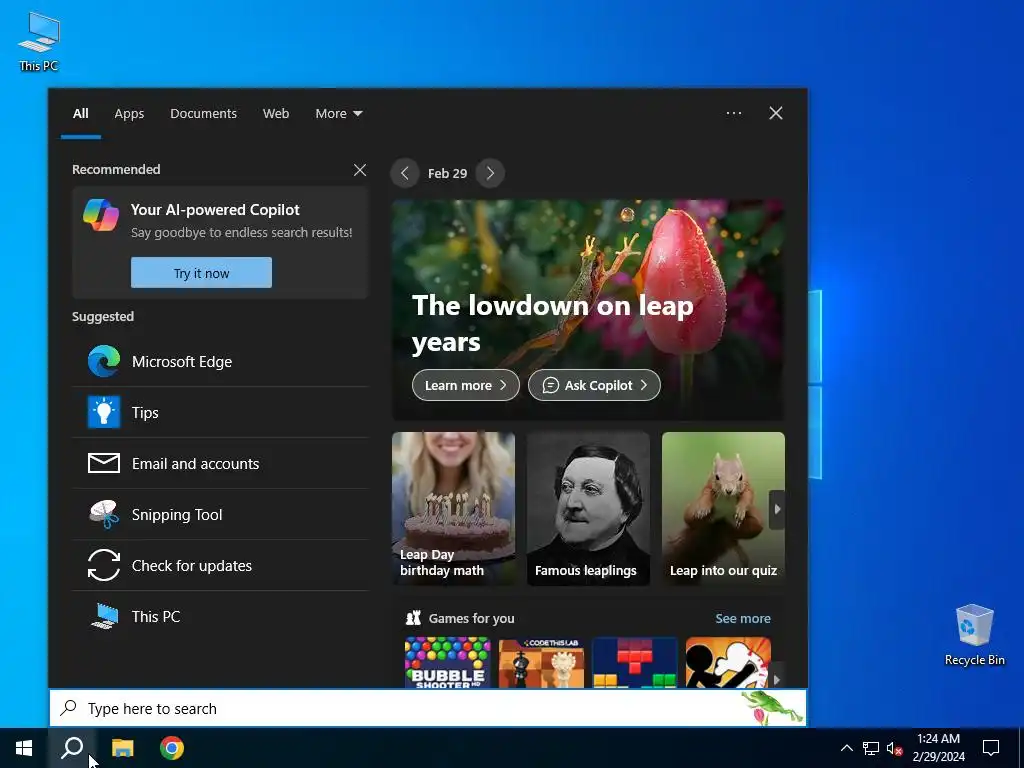Click the Try it now button
1024x768 pixels.
tap(201, 273)
